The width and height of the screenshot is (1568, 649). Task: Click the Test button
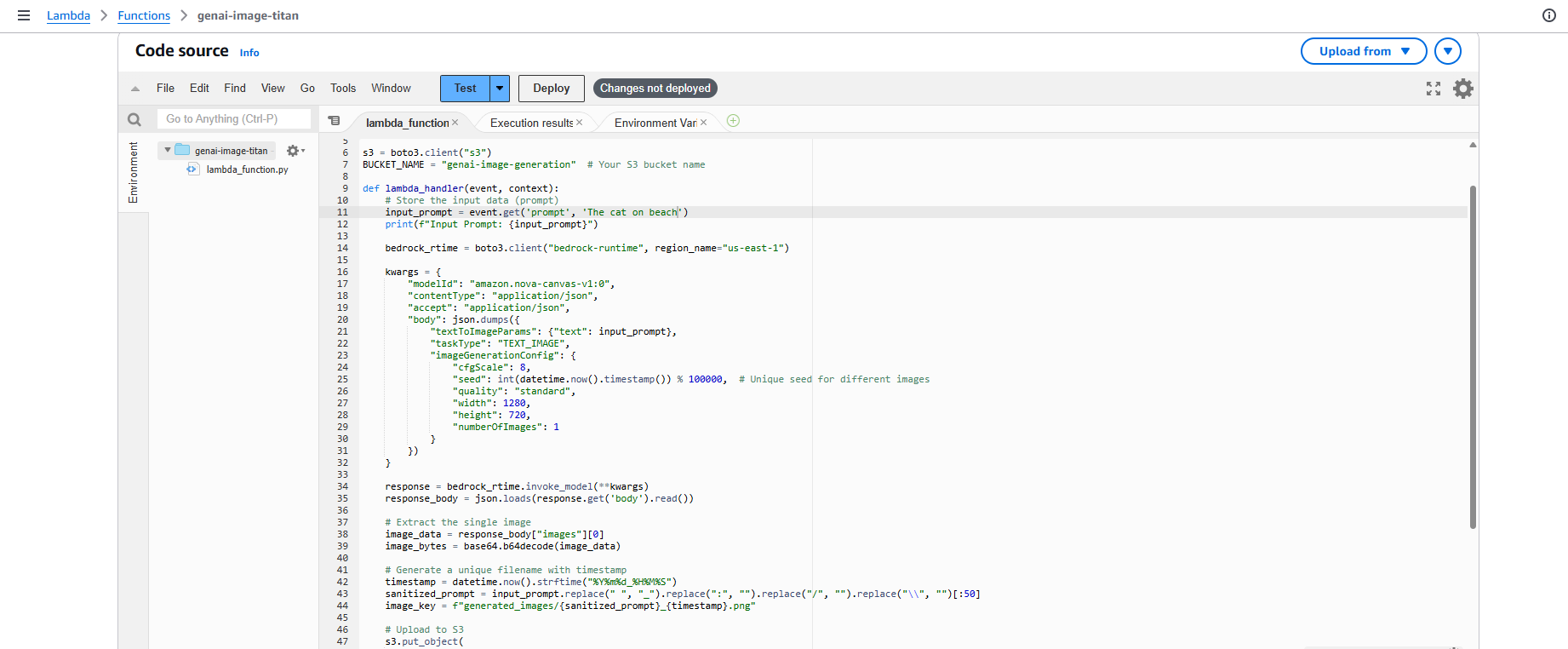tap(465, 89)
